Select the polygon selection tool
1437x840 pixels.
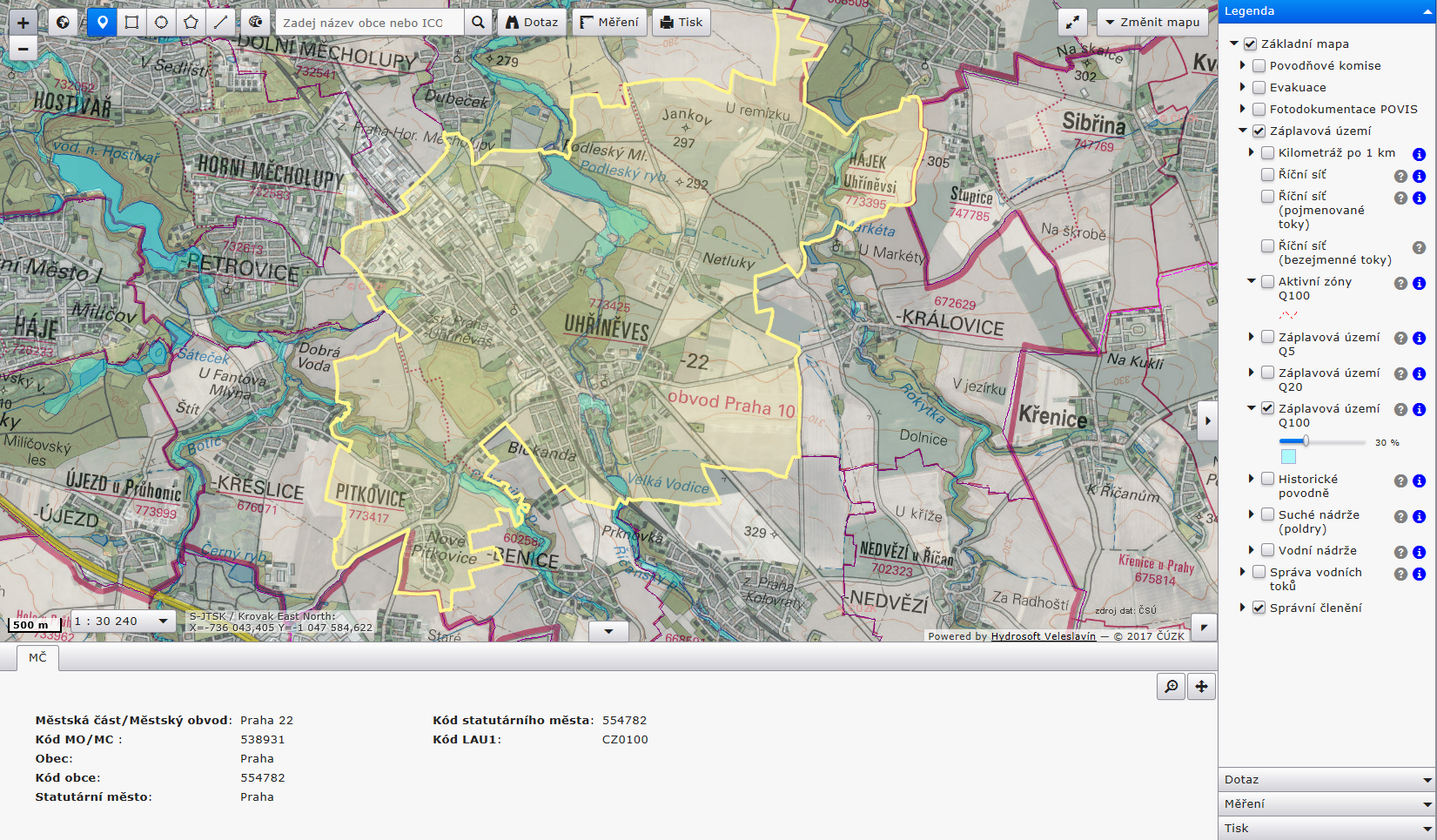coord(191,23)
